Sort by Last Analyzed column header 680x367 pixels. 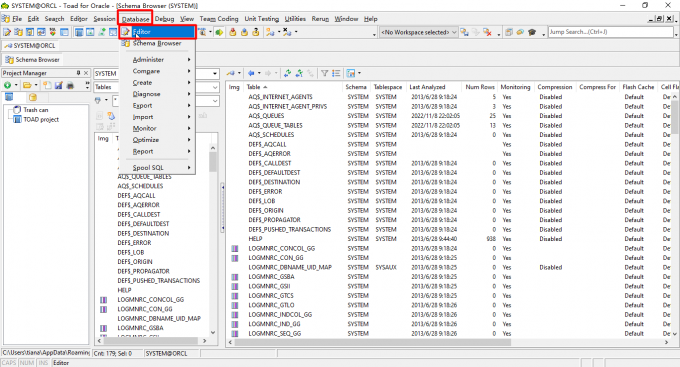[x=434, y=87]
